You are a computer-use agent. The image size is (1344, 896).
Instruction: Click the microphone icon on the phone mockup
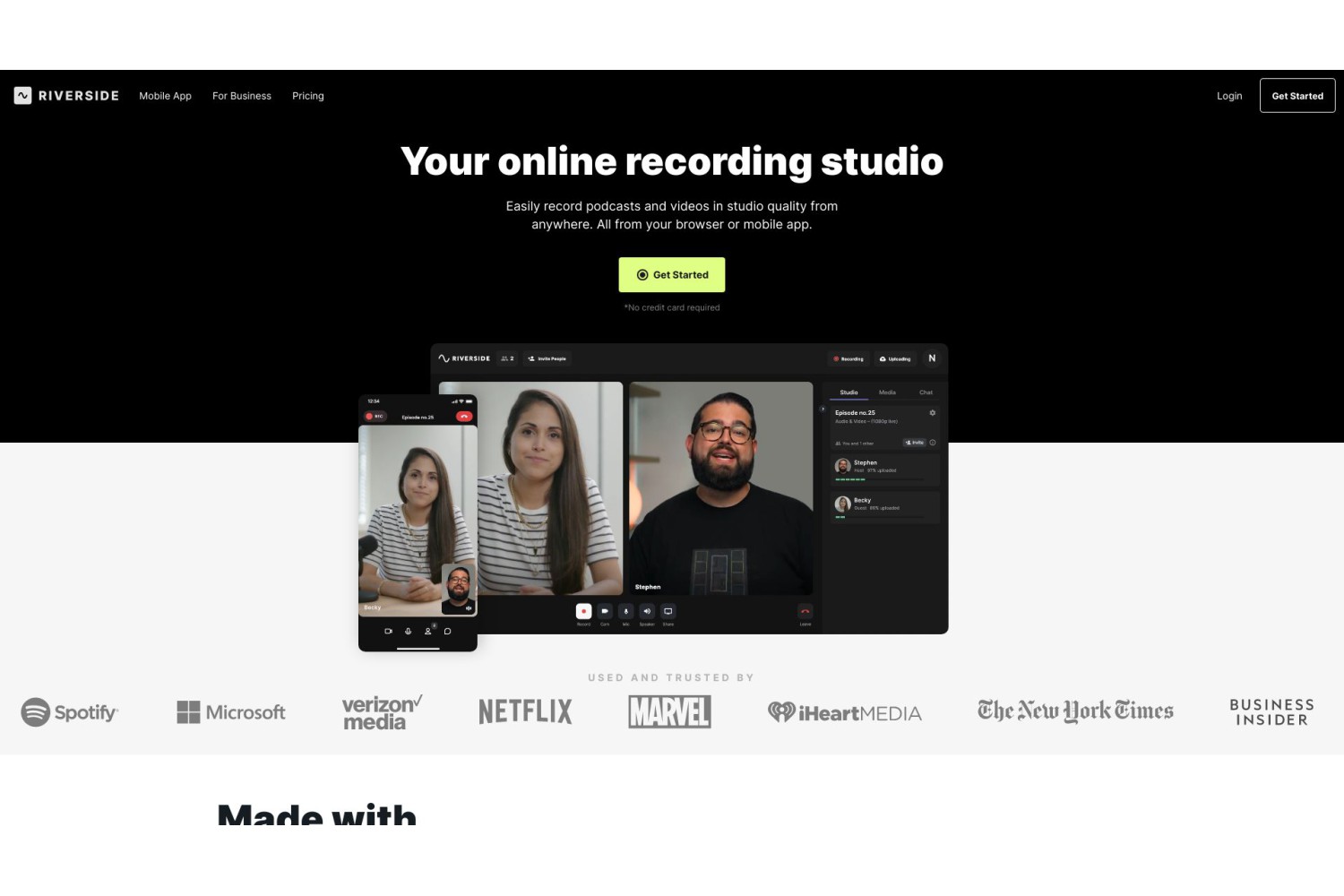[x=408, y=632]
